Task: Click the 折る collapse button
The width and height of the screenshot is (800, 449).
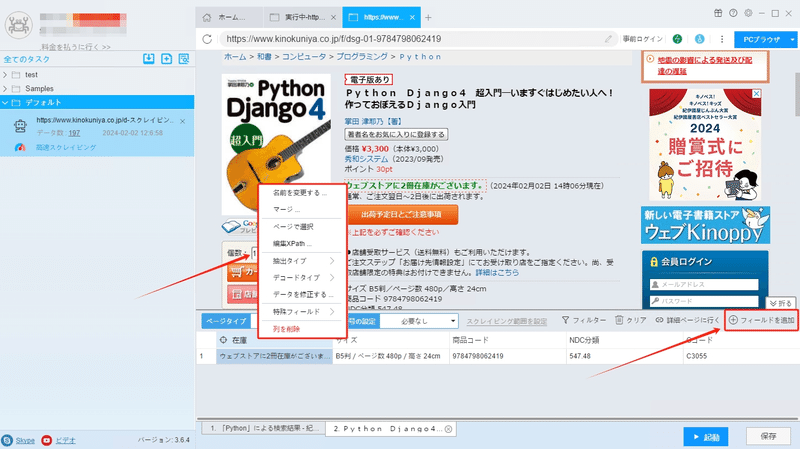Action: click(780, 303)
